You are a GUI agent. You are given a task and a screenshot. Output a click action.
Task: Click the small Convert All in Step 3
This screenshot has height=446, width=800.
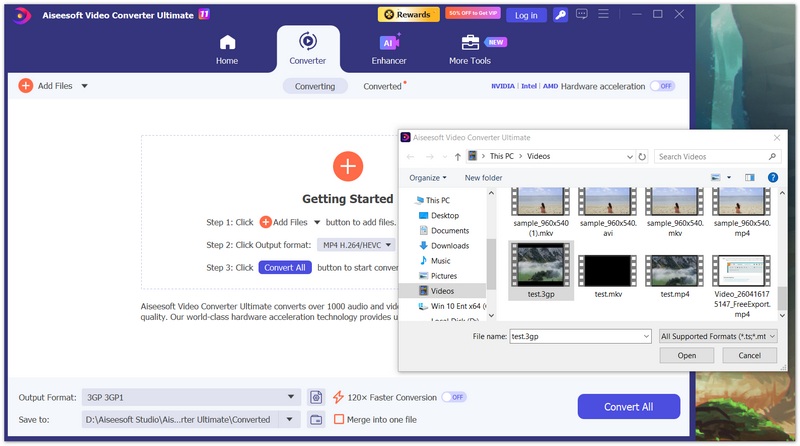[x=285, y=267]
